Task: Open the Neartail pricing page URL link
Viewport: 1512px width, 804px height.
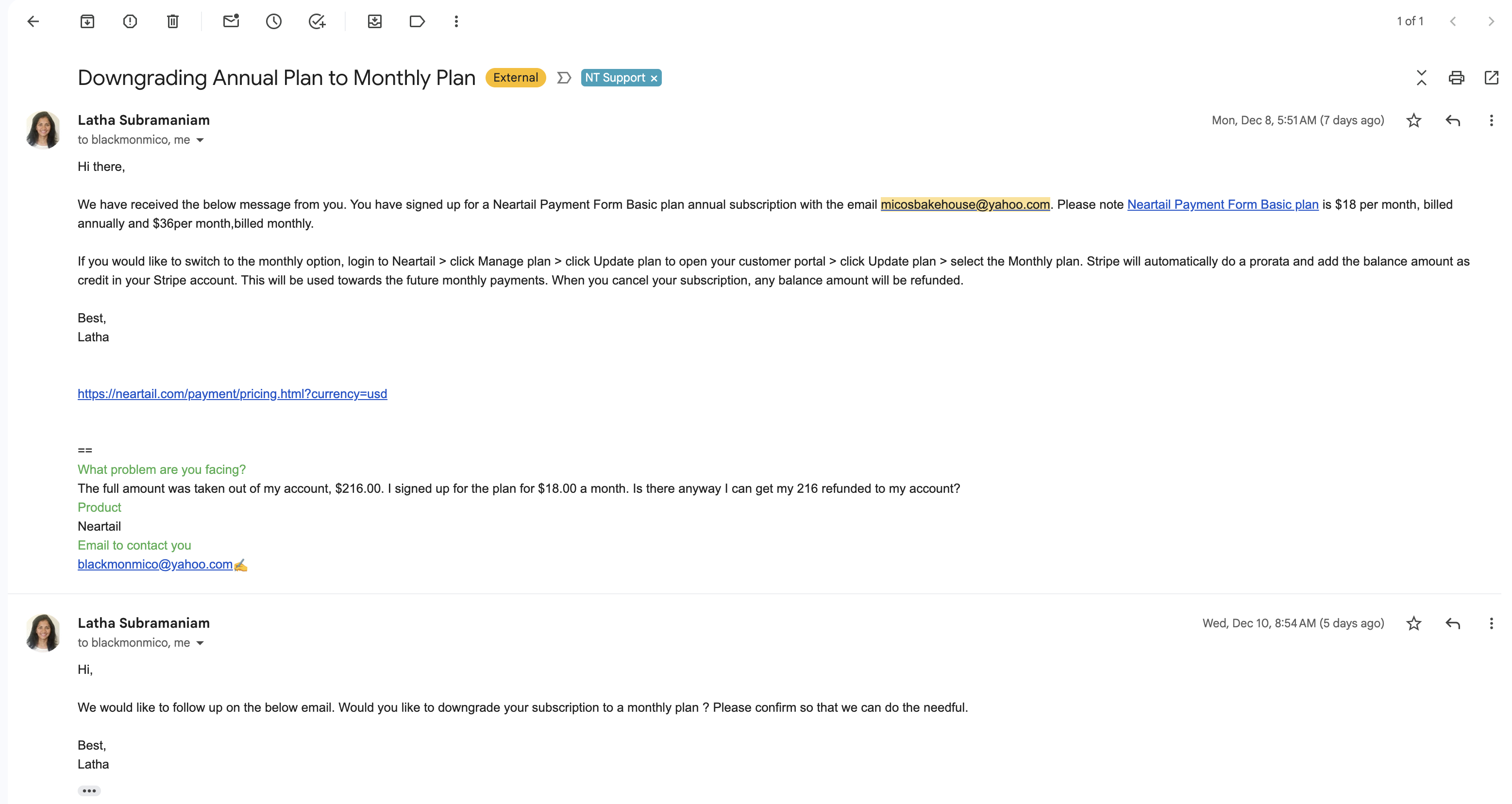Action: coord(232,394)
